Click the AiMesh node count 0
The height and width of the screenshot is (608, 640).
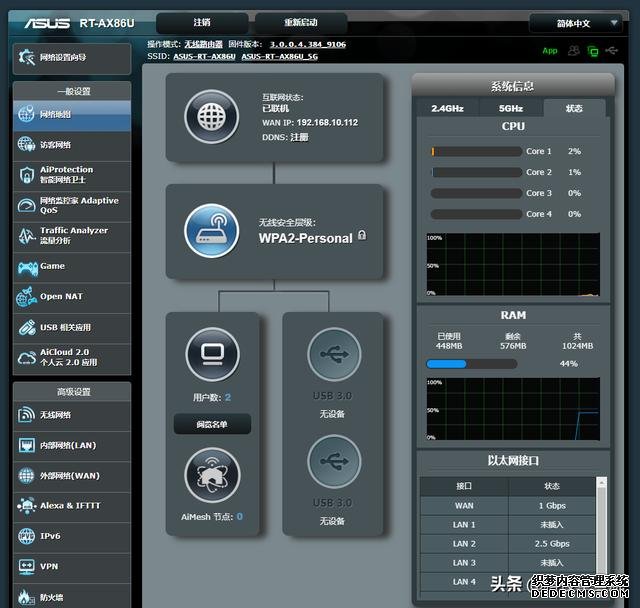coord(240,517)
